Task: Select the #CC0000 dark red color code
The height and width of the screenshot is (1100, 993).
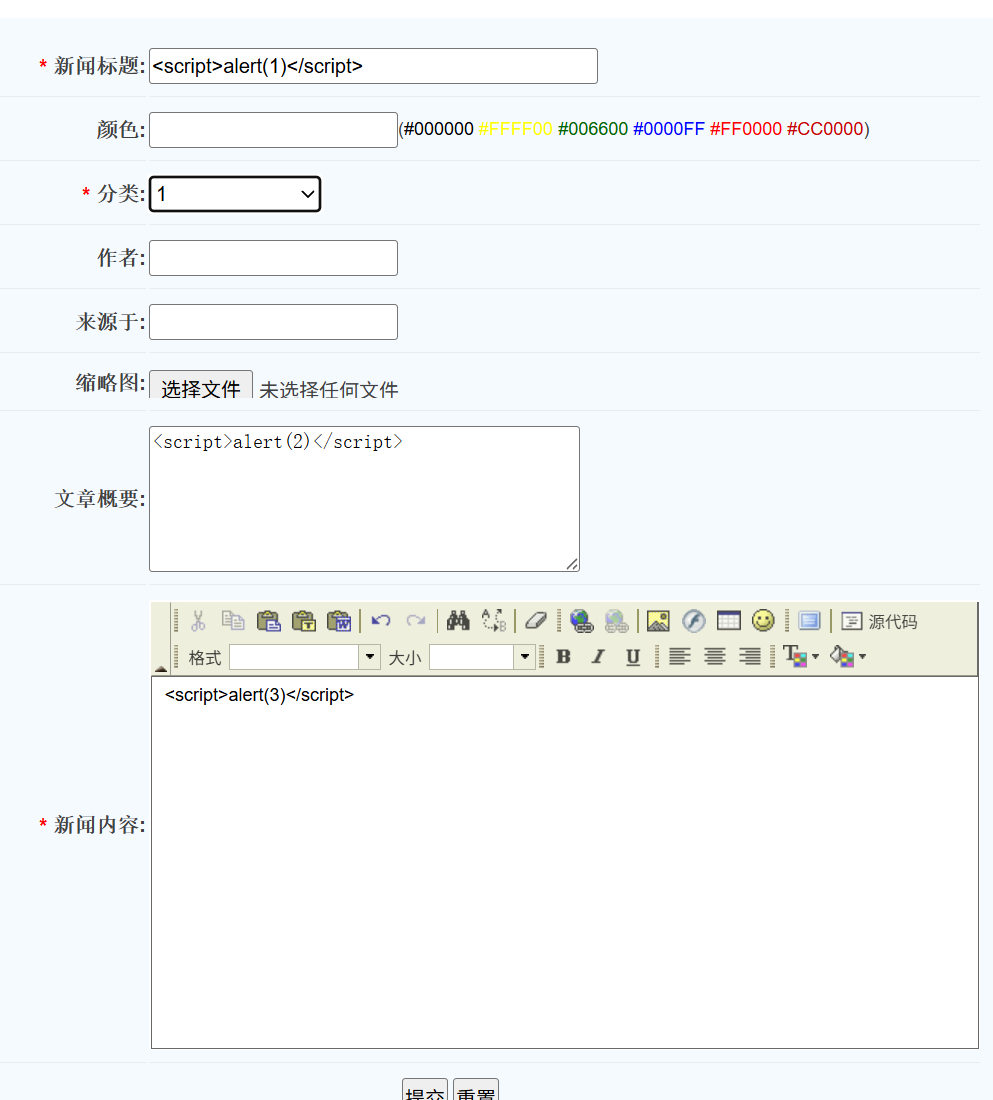Action: click(x=825, y=129)
